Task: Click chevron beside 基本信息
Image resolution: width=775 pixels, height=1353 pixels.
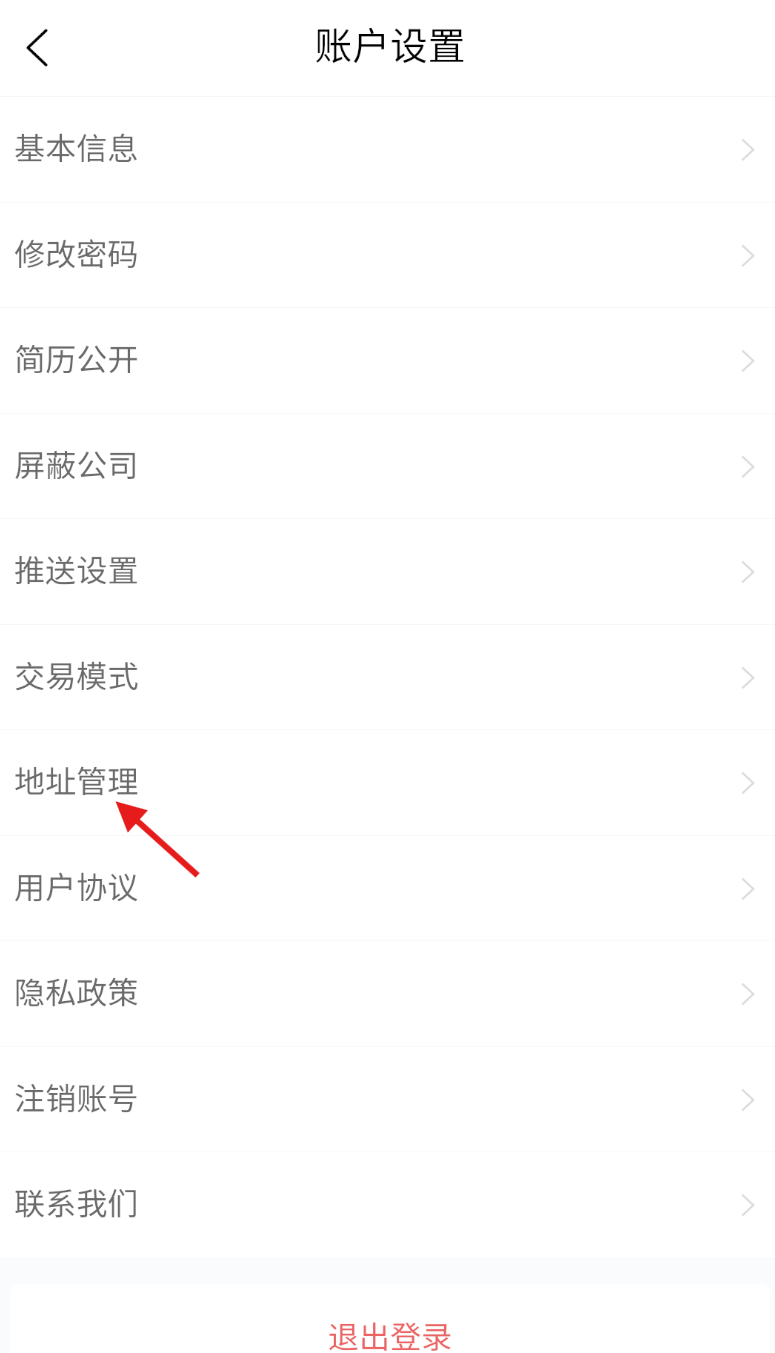Action: [x=747, y=150]
